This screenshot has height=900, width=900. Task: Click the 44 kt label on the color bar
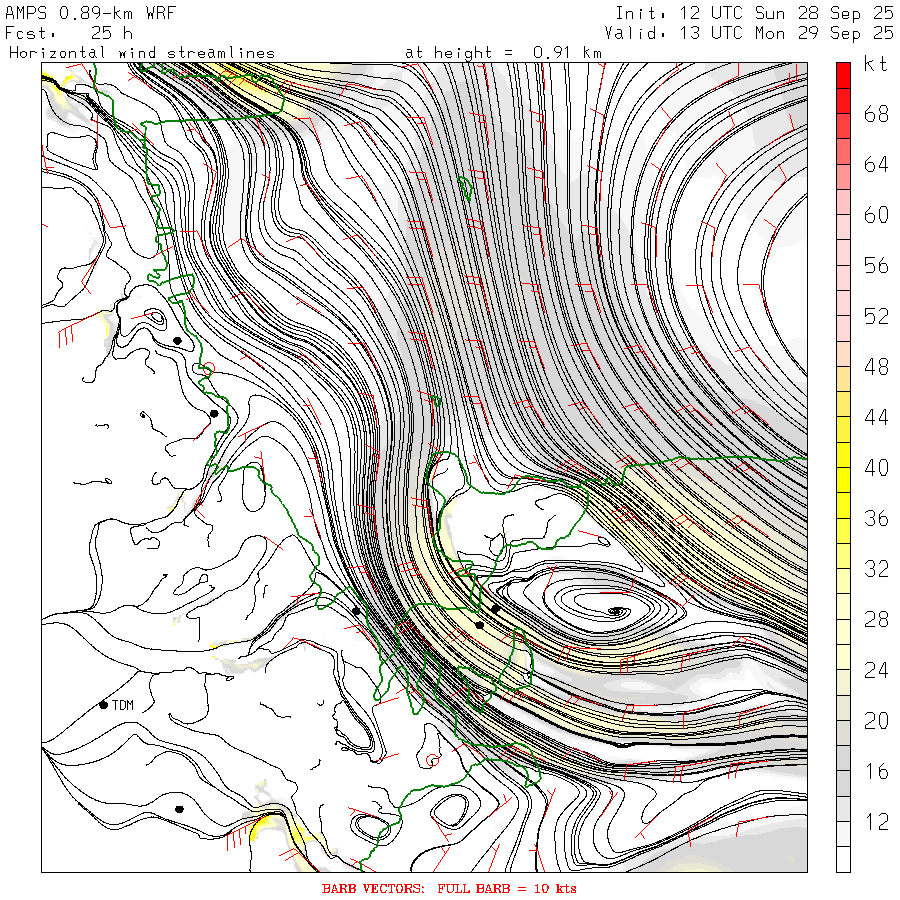tap(876, 417)
